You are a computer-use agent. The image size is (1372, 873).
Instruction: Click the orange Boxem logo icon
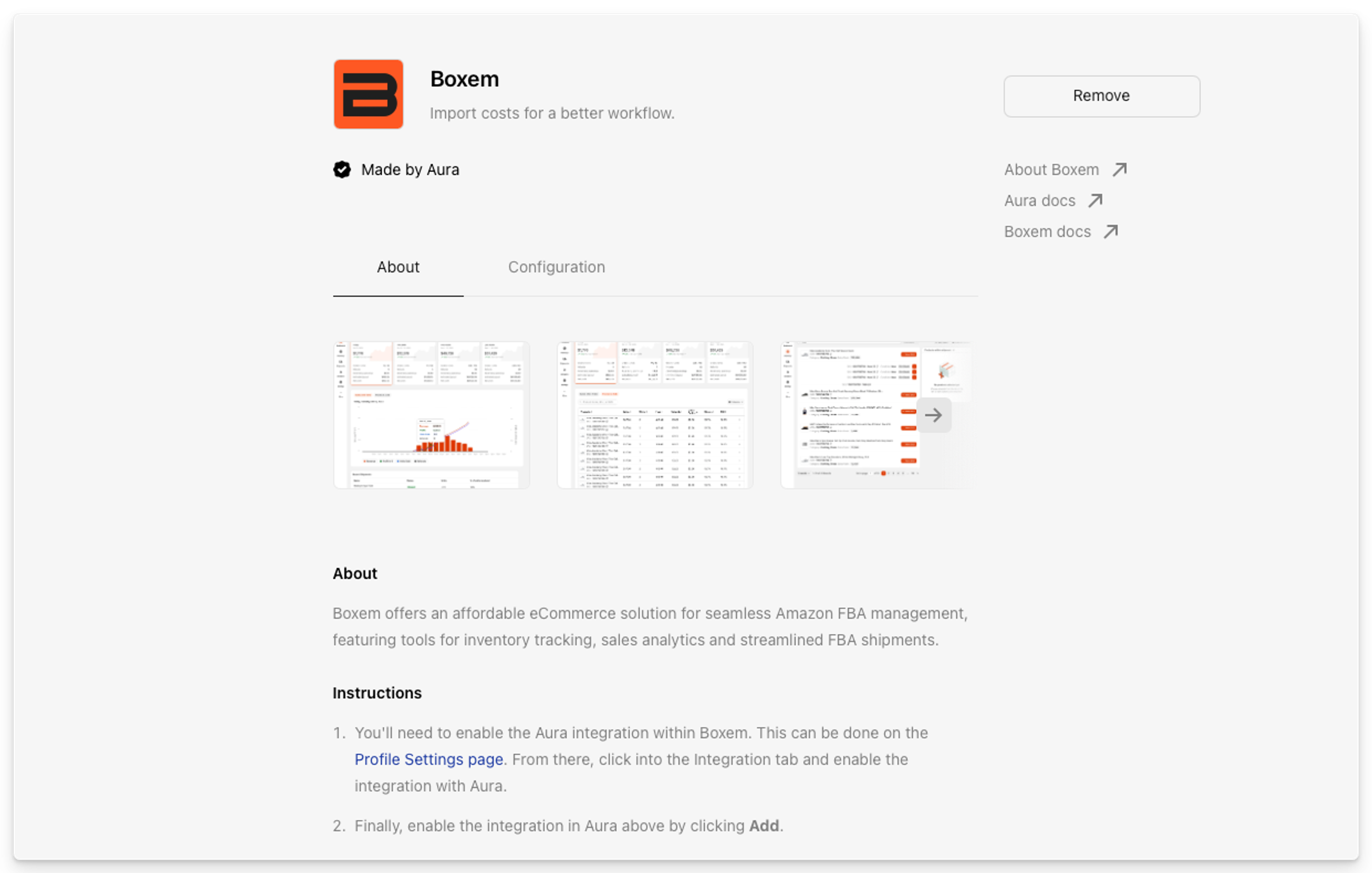click(368, 94)
